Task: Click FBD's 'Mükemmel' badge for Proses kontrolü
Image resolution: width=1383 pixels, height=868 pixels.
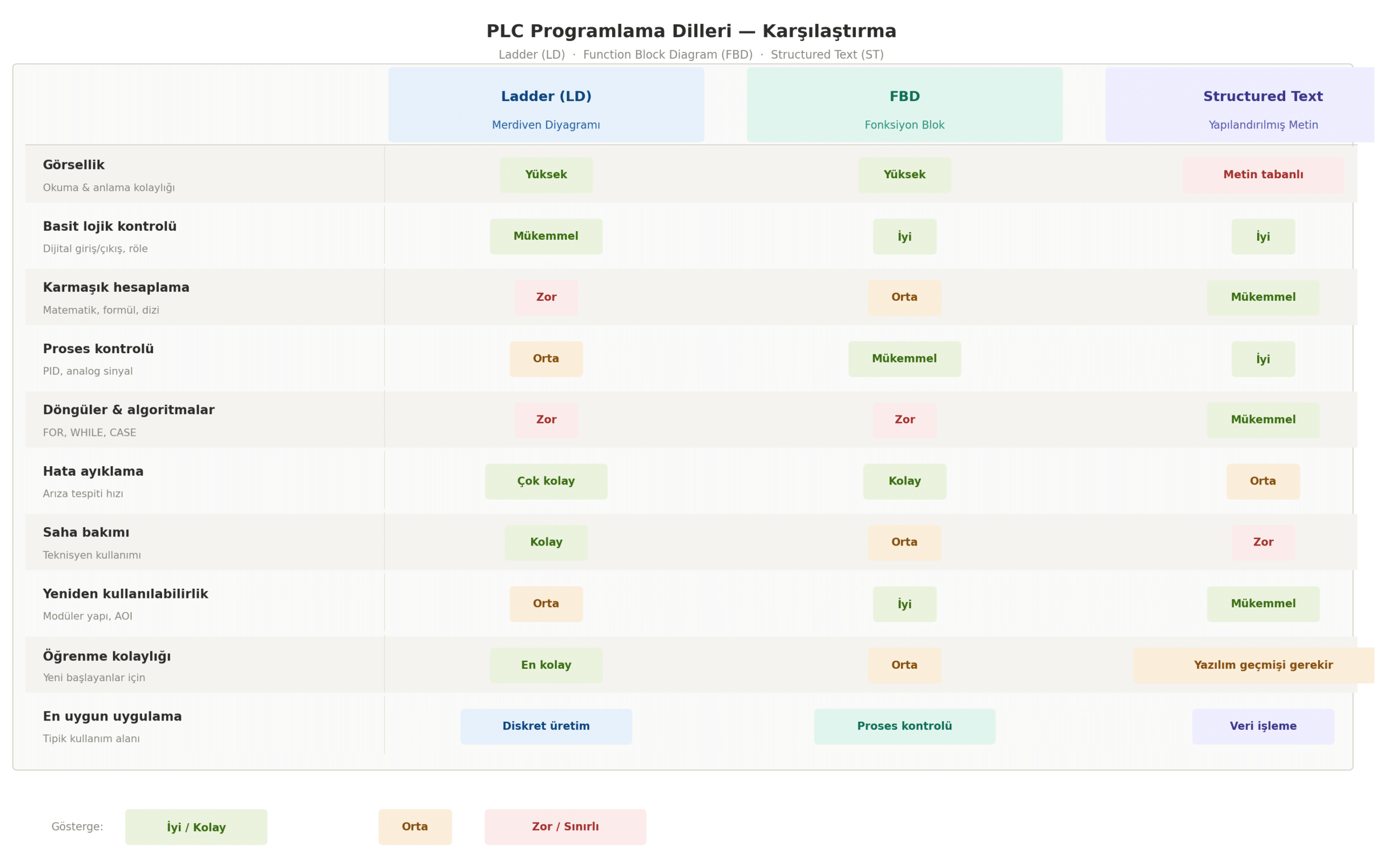Action: pyautogui.click(x=904, y=359)
